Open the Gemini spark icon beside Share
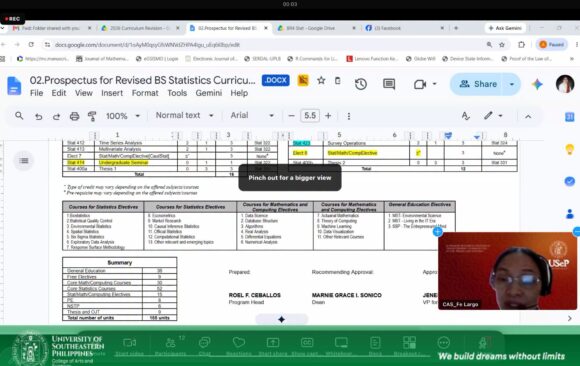The image size is (580, 366). point(537,84)
